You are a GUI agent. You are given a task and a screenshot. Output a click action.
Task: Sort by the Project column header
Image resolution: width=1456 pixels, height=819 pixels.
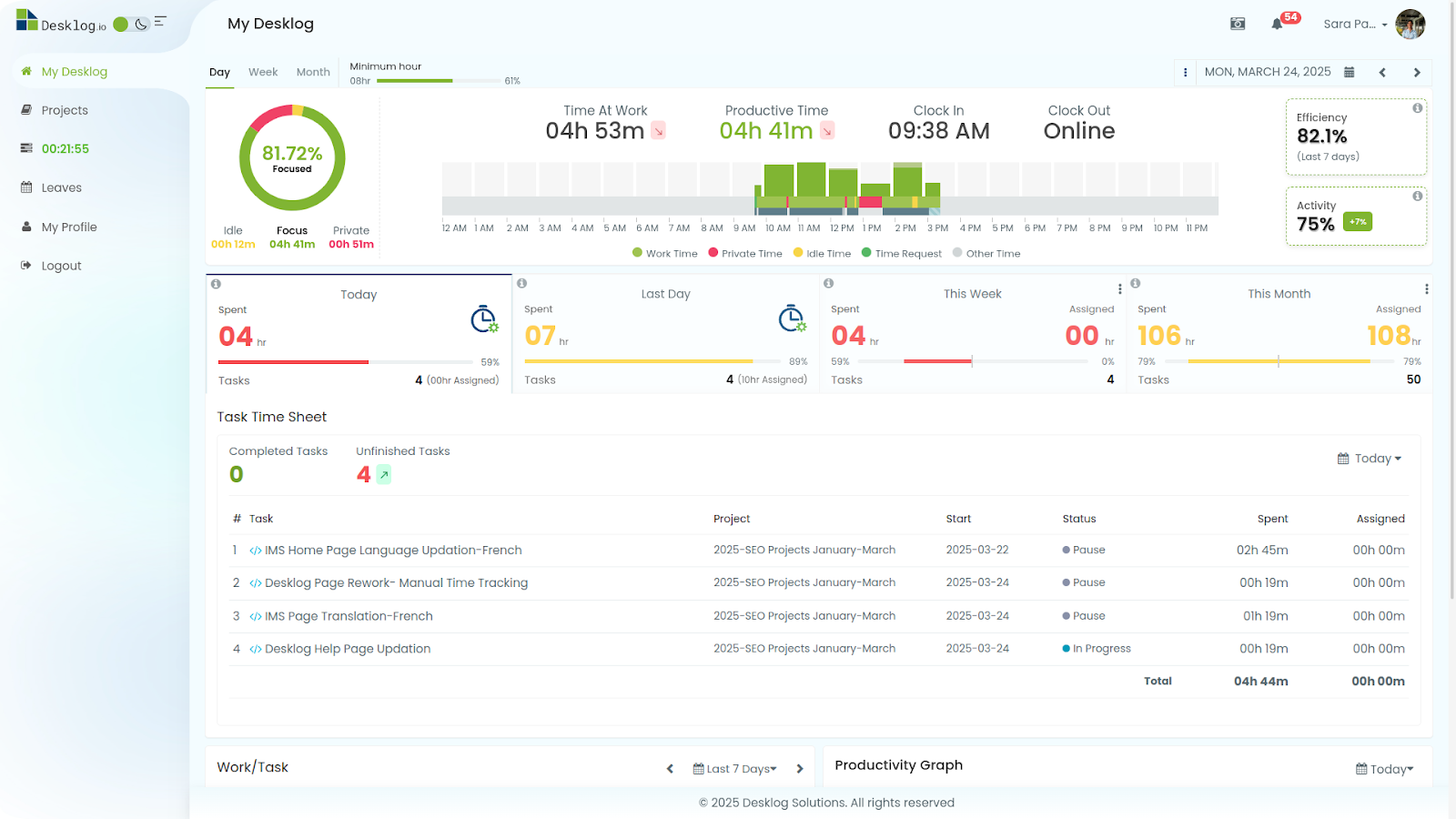(x=732, y=519)
